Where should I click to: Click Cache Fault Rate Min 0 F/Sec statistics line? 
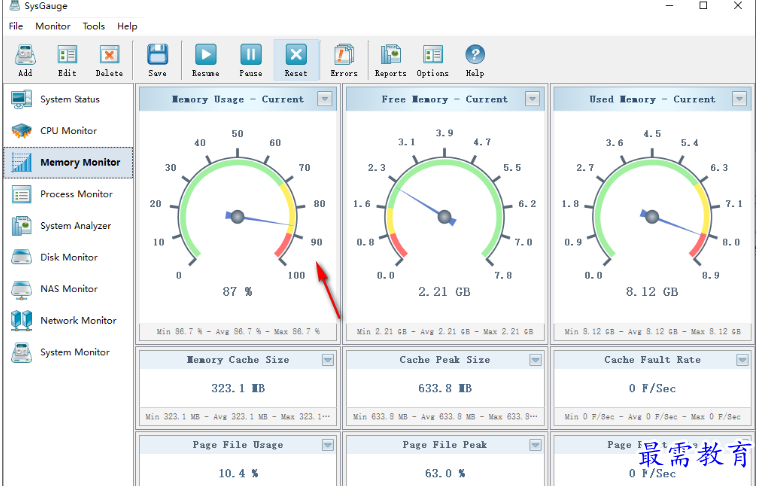[652, 416]
